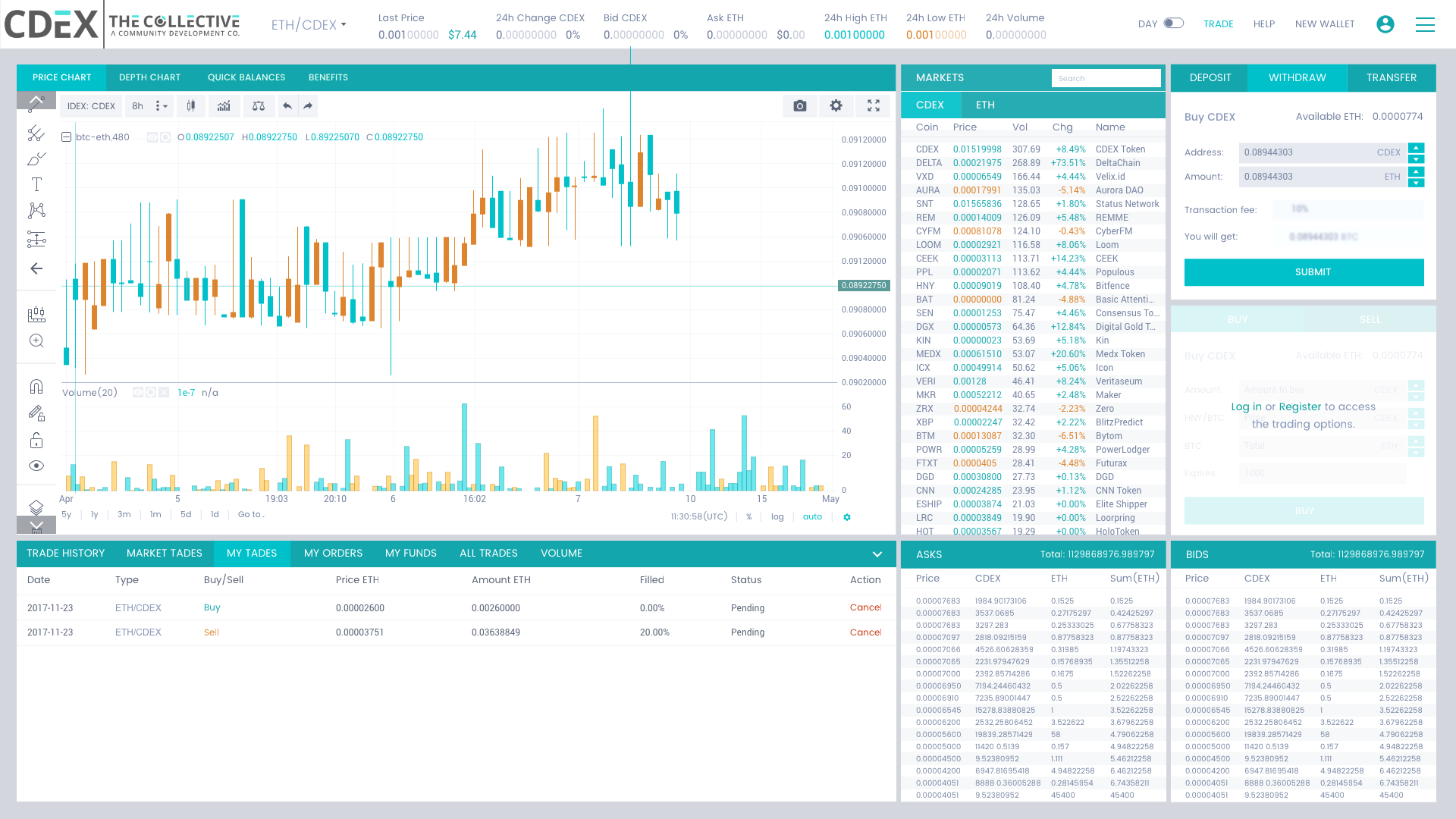Switch to DEPTH CHART tab
The image size is (1456, 819).
(x=149, y=77)
